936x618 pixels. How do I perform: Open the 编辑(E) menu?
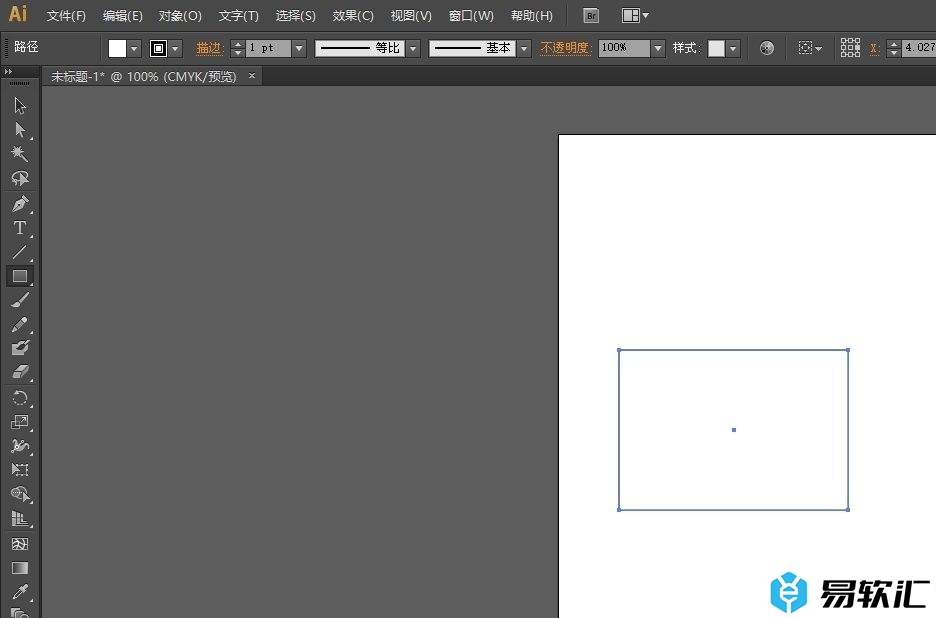coord(122,16)
